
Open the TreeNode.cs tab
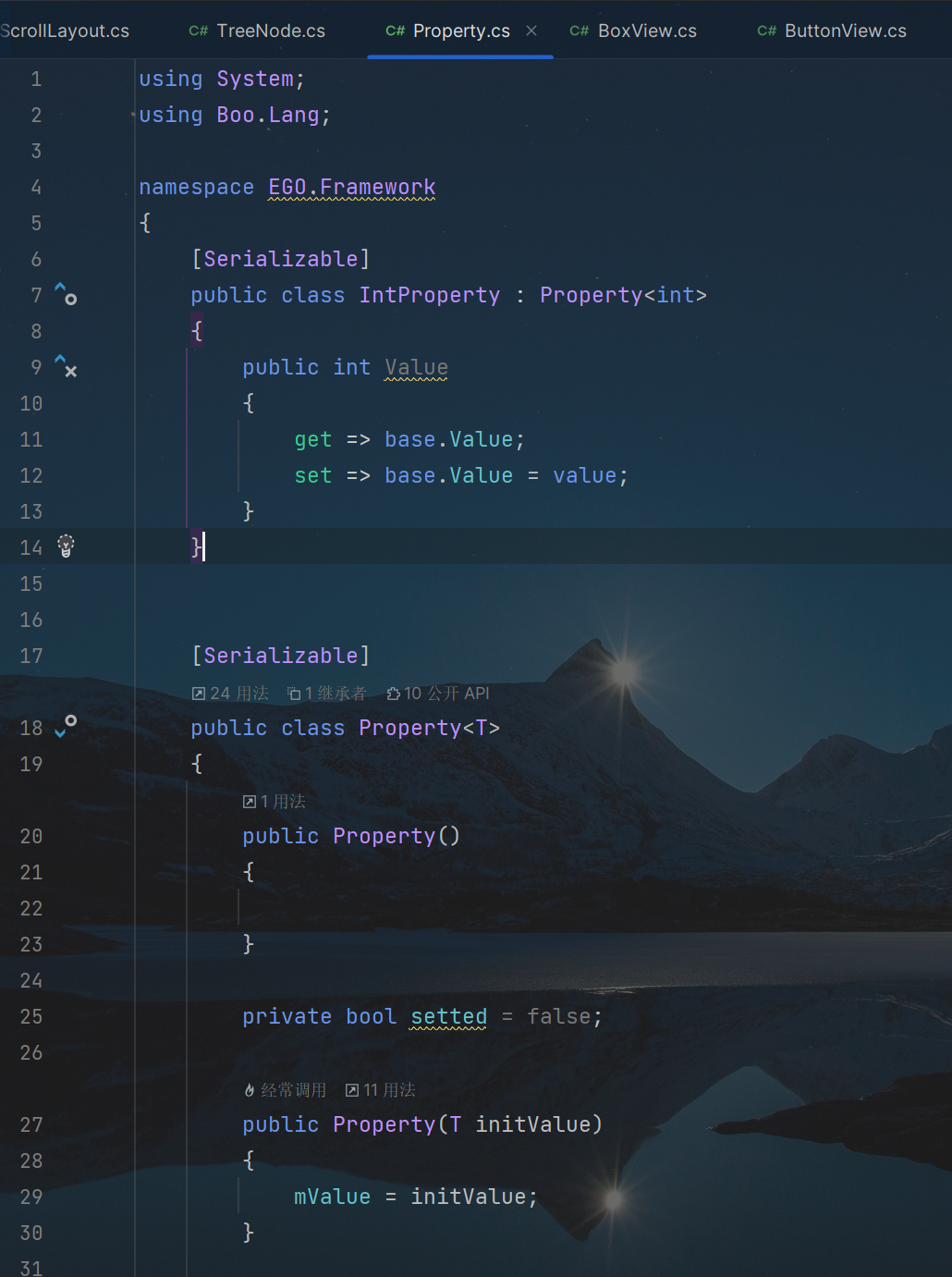(x=270, y=31)
